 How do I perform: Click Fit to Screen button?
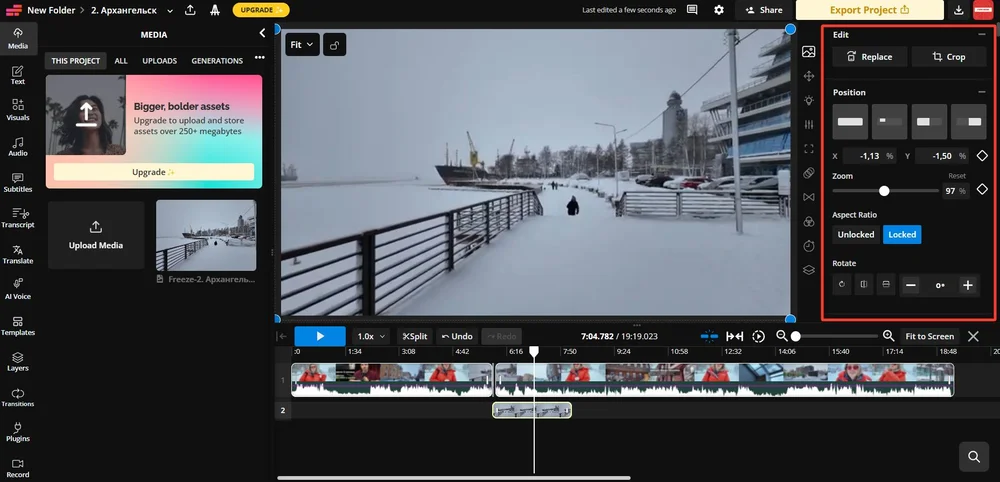929,337
